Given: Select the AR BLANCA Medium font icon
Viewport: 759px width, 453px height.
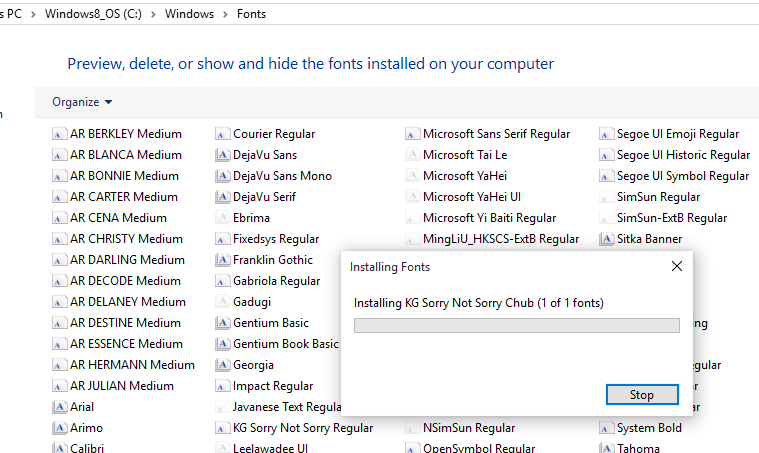Looking at the screenshot, I should (59, 155).
